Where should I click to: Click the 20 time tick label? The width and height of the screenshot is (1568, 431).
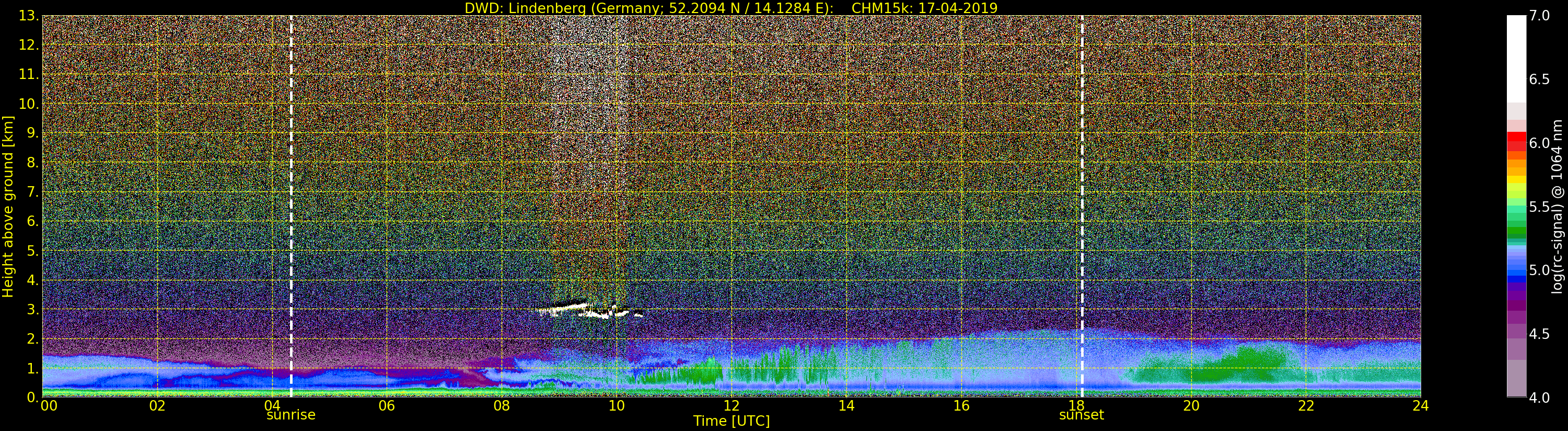pyautogui.click(x=1191, y=406)
